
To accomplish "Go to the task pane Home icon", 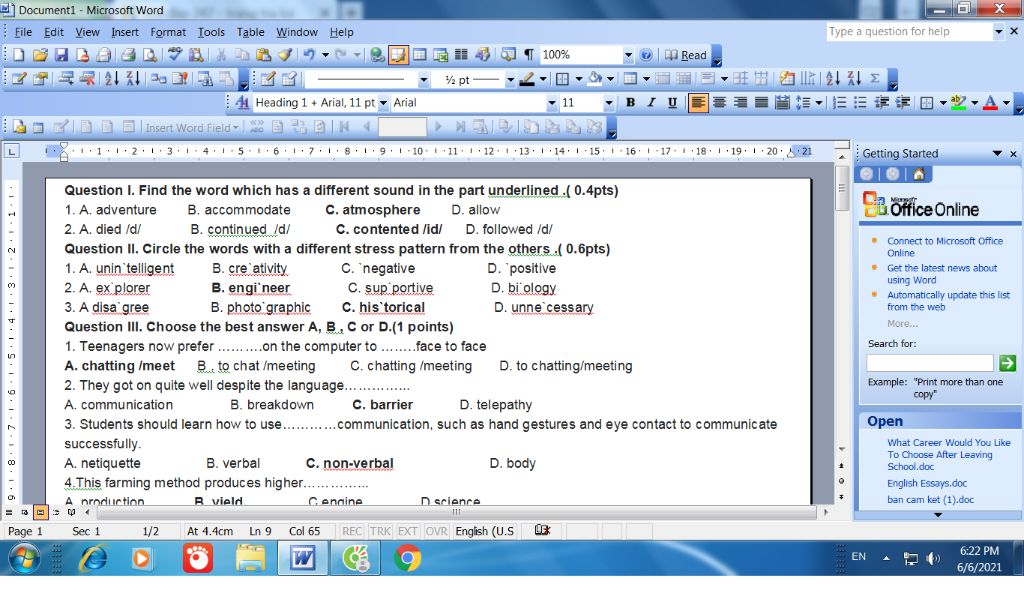I will click(919, 174).
